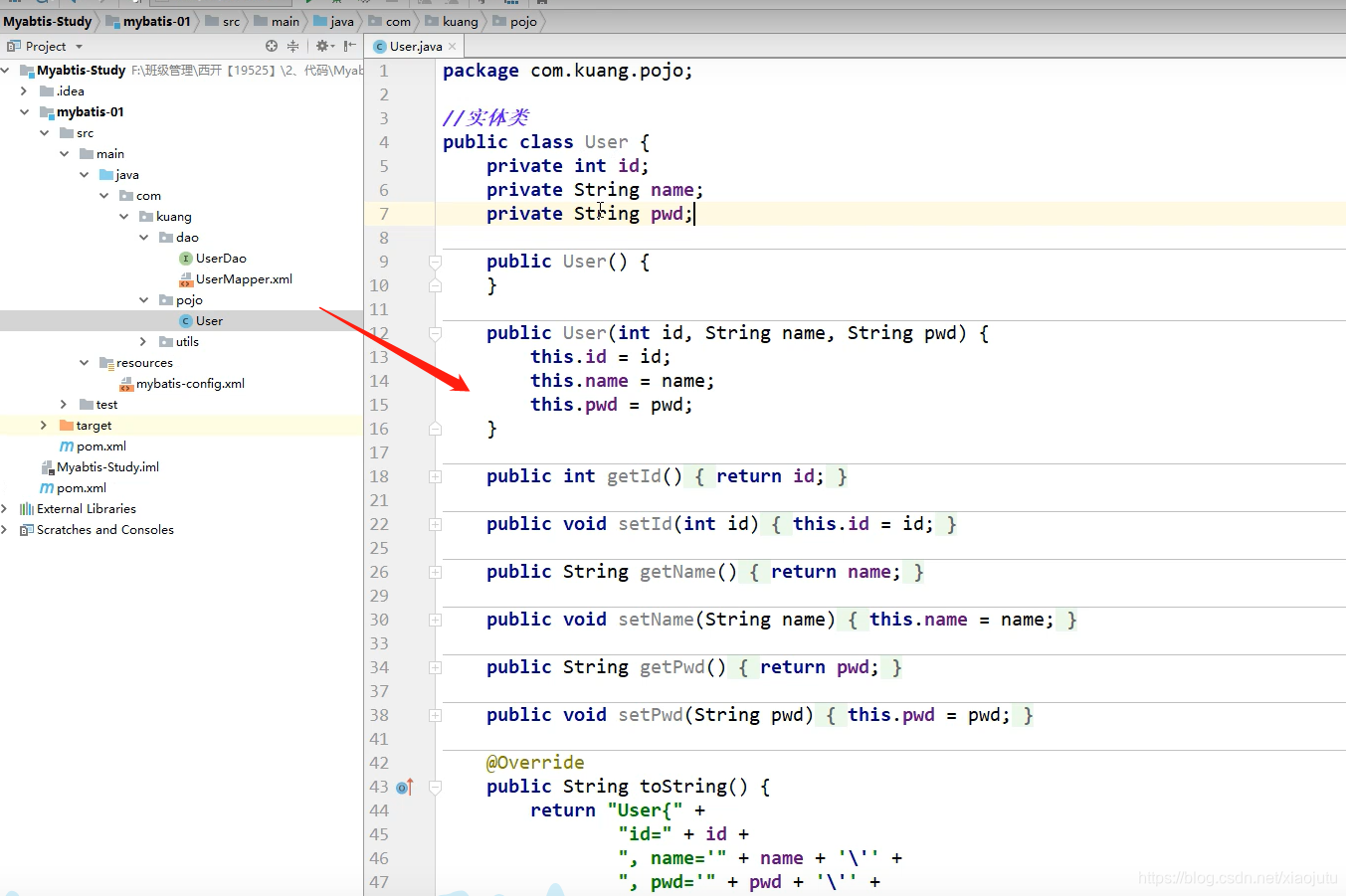The height and width of the screenshot is (896, 1346).
Task: Expand Scratches and Consoles
Action: [x=5, y=530]
